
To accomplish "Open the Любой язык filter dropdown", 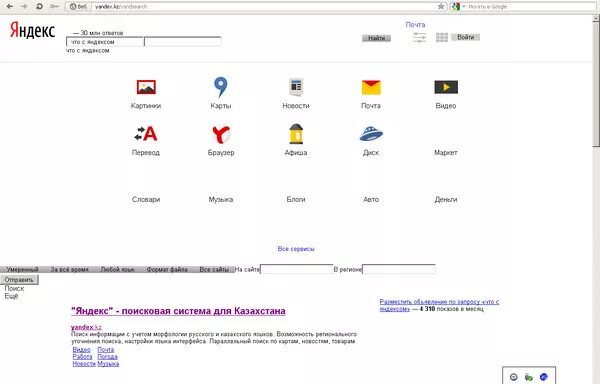I will [x=117, y=269].
